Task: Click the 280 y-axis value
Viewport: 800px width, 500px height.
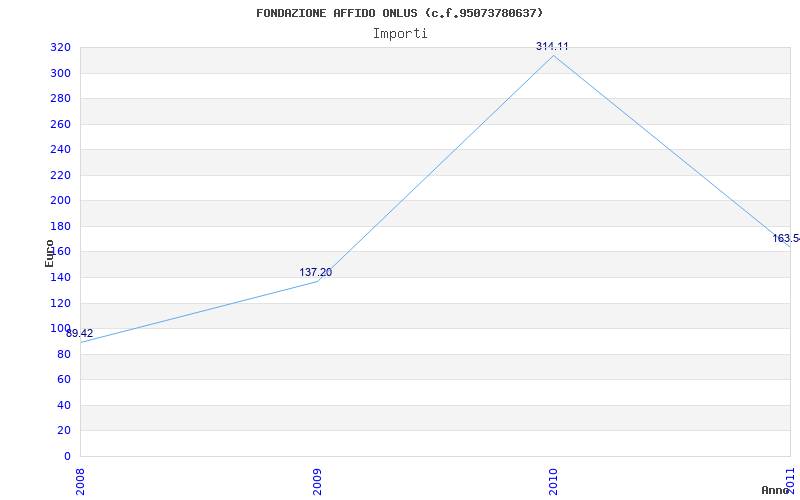Action: pos(60,99)
